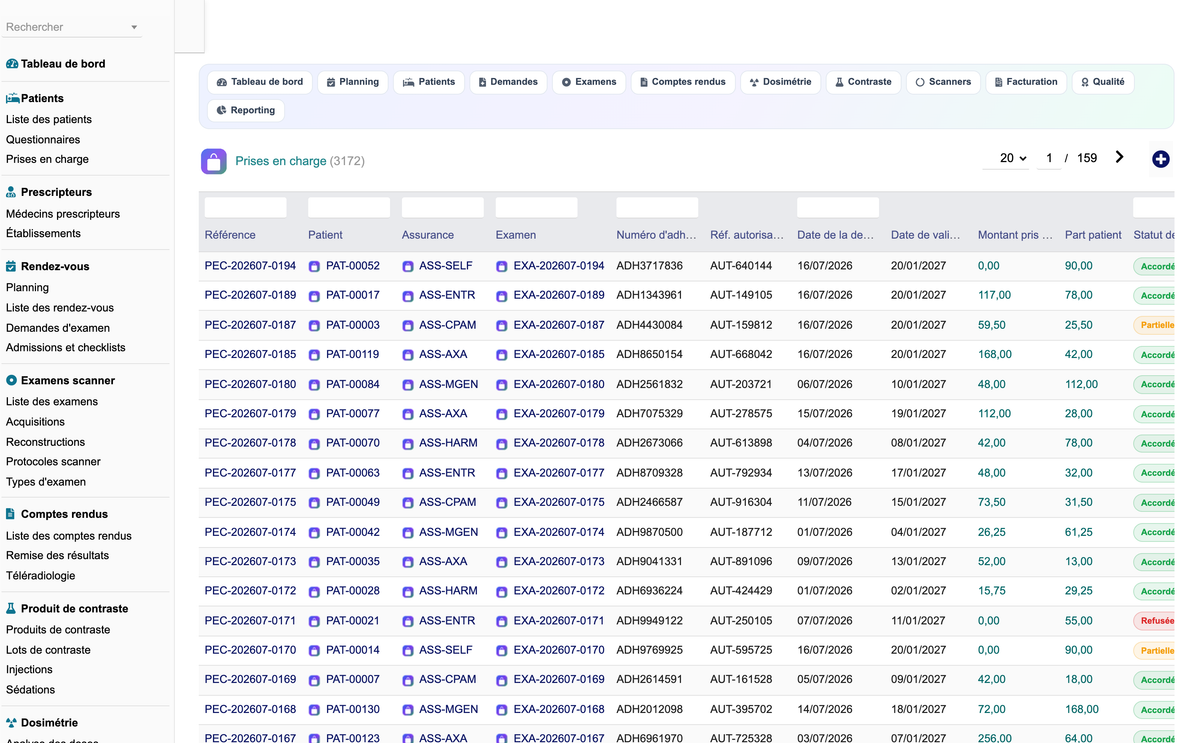Screen dimensions: 1200x743
Task: Open insurance link ASS-HARM in PEC-202607-0172 row
Action: 448,592
